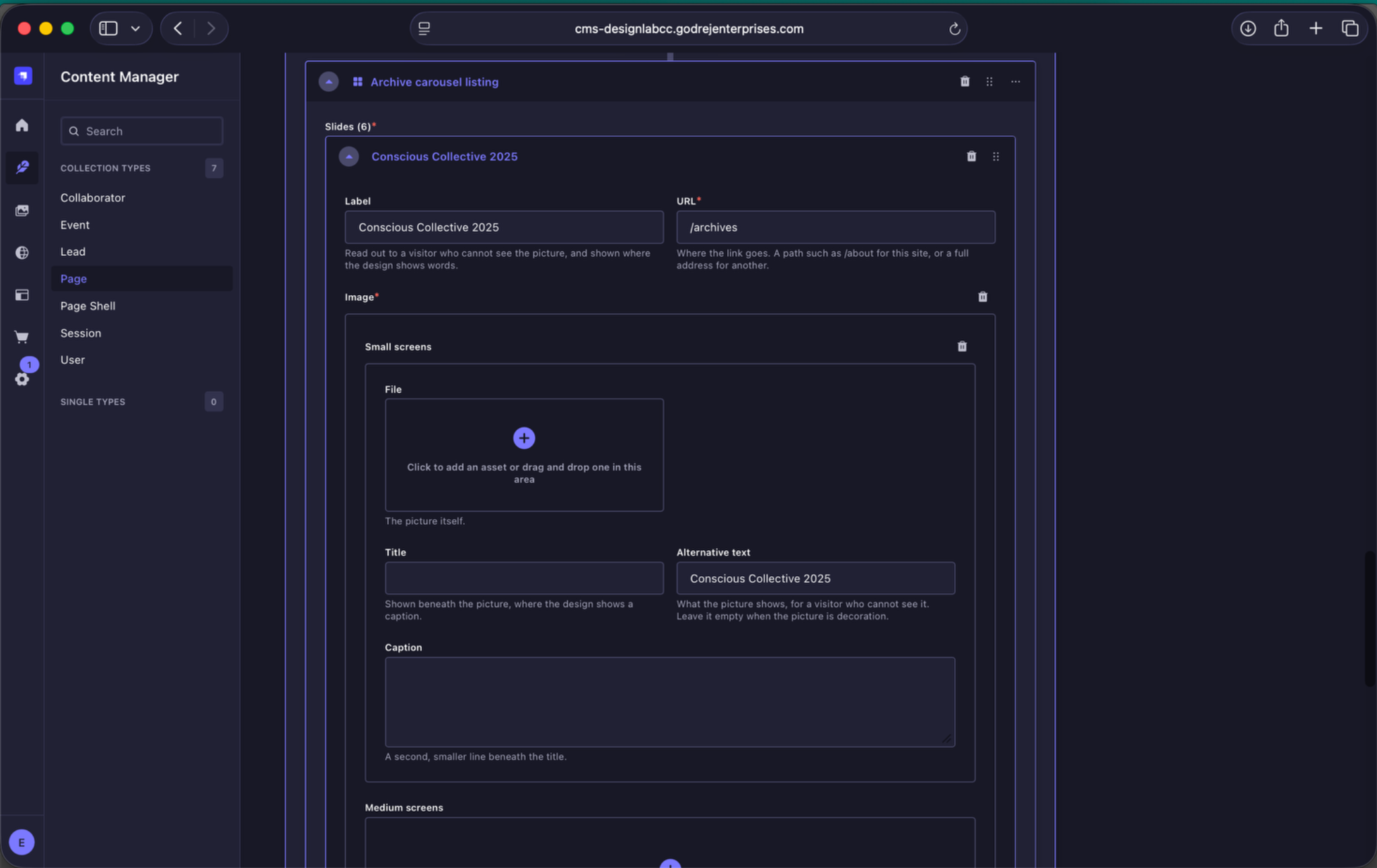Delete the Archive carousel listing component

pos(965,81)
